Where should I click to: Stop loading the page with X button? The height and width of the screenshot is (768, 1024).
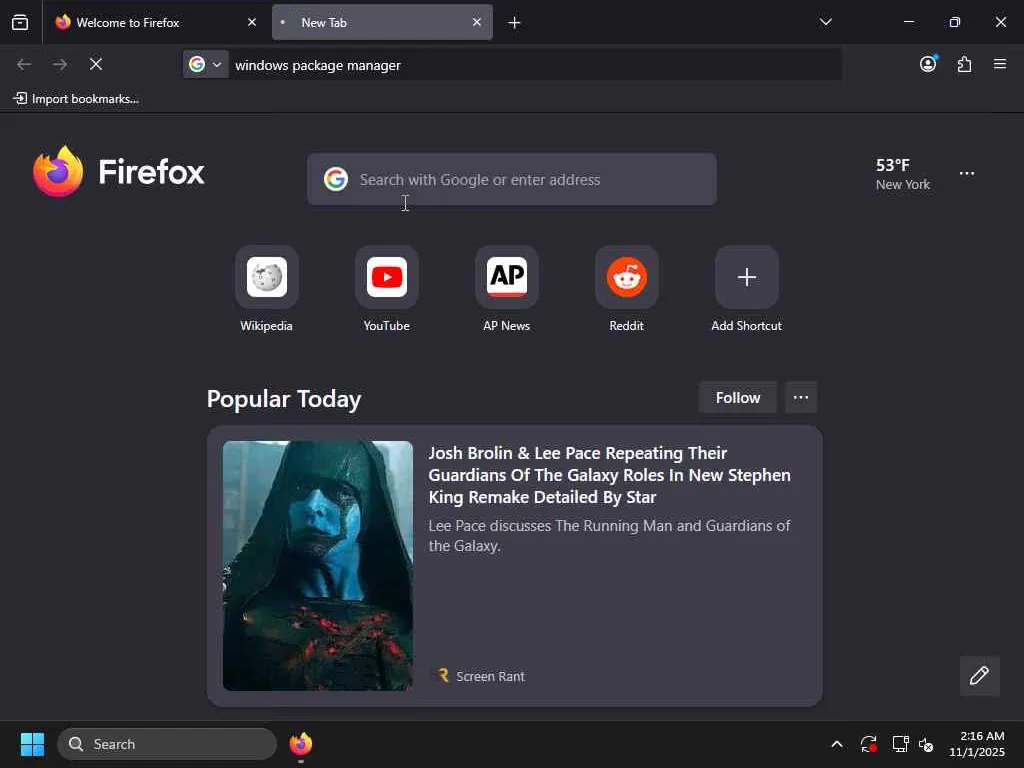point(96,64)
